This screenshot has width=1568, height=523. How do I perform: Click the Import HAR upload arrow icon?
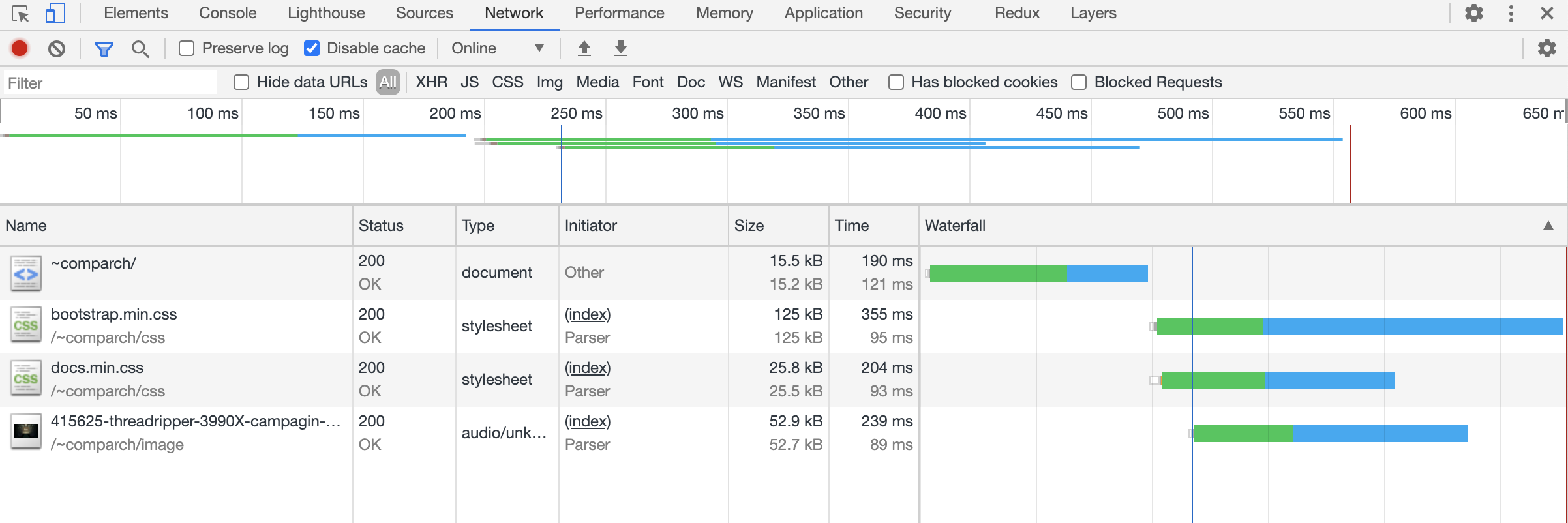click(x=584, y=48)
